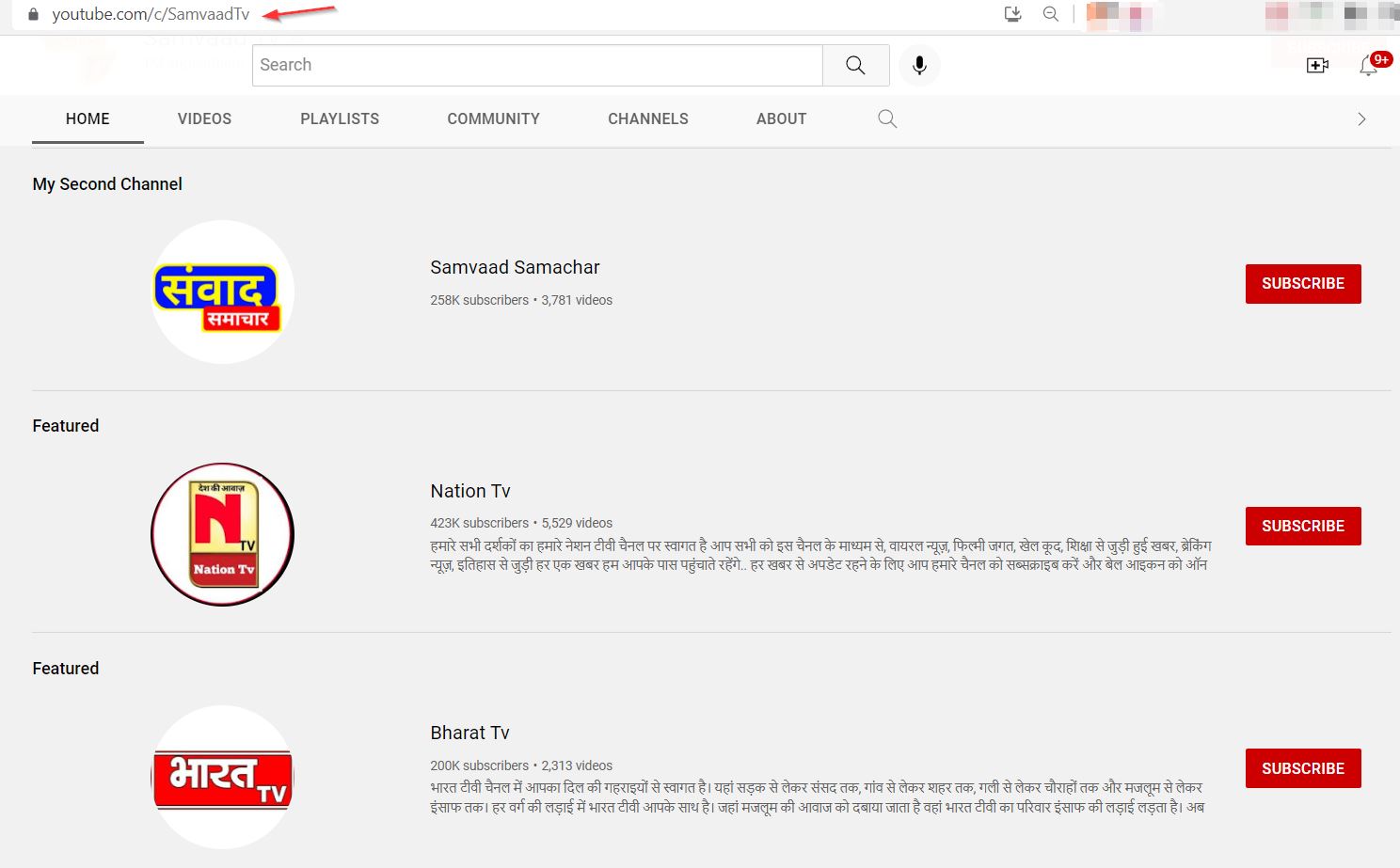Click the 200K subscribers • 2,313 videos text

click(521, 765)
